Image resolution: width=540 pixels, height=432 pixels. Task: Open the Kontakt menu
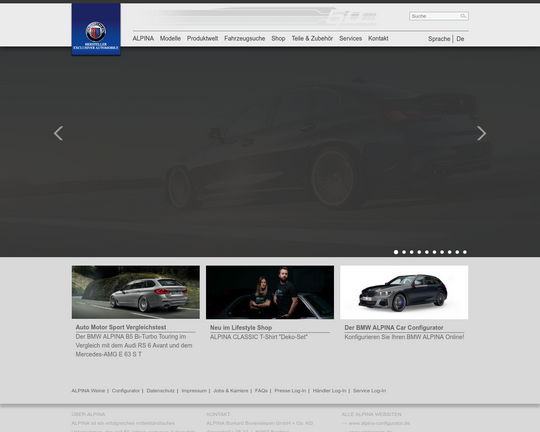378,39
